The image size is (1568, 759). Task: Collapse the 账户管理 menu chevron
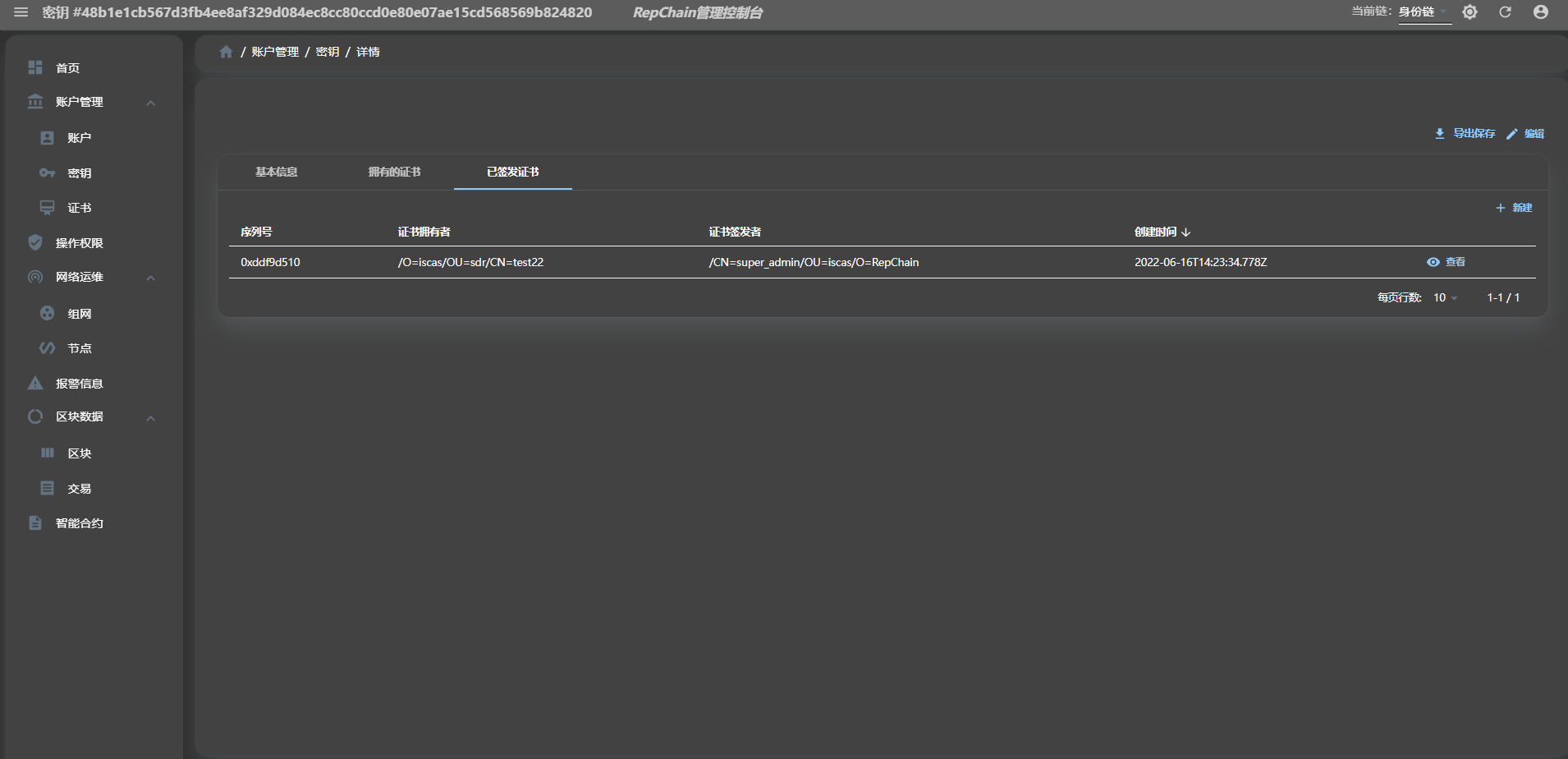click(x=151, y=103)
